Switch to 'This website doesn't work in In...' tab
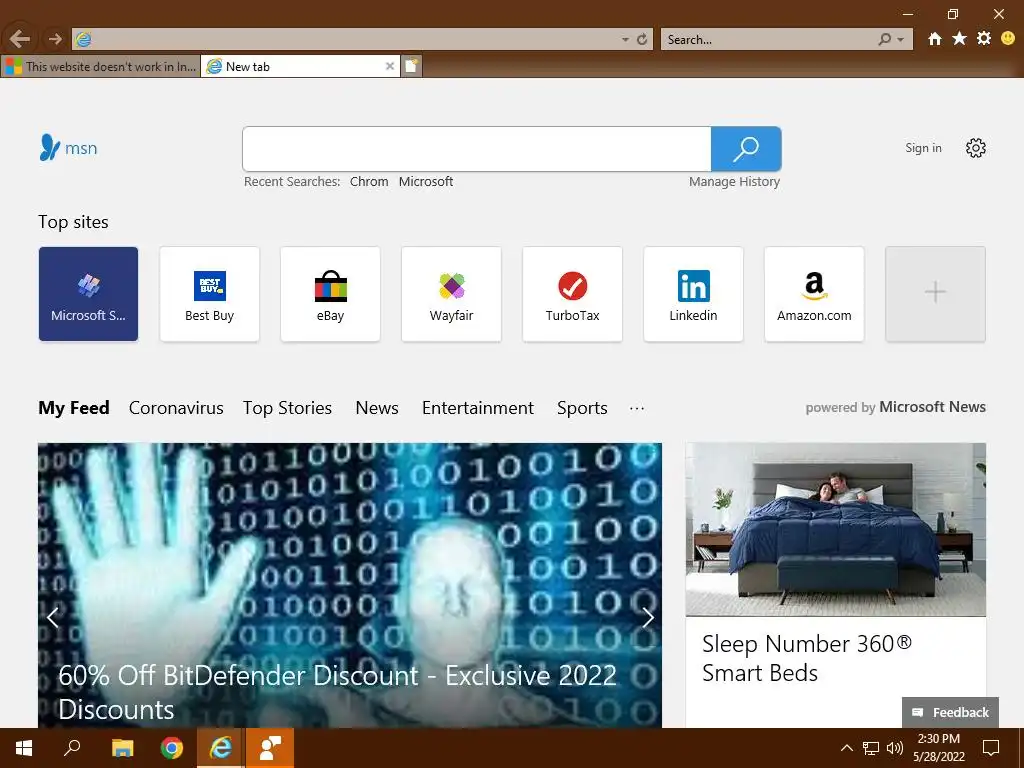Screen dimensions: 1024x768 point(101,66)
